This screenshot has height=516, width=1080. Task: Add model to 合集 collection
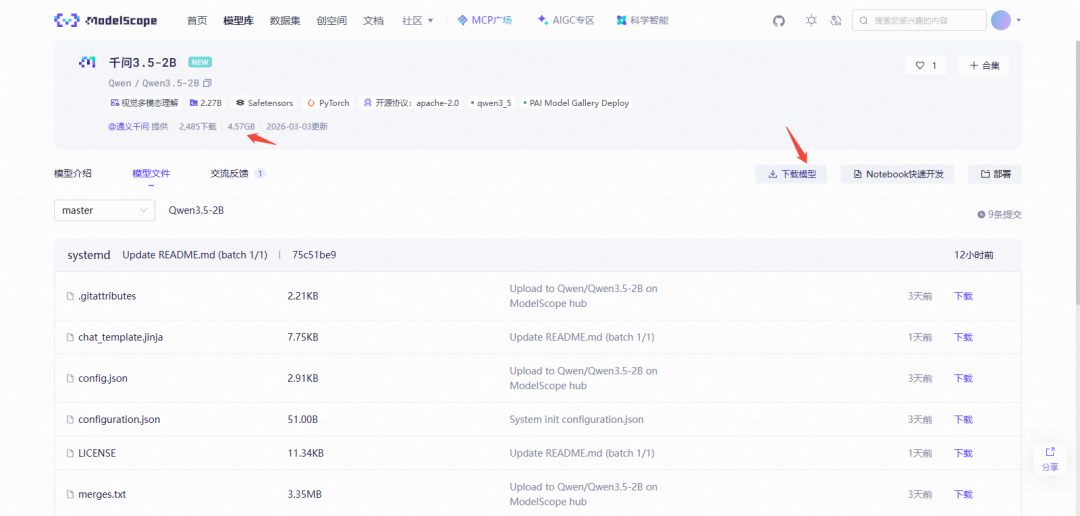pyautogui.click(x=983, y=65)
